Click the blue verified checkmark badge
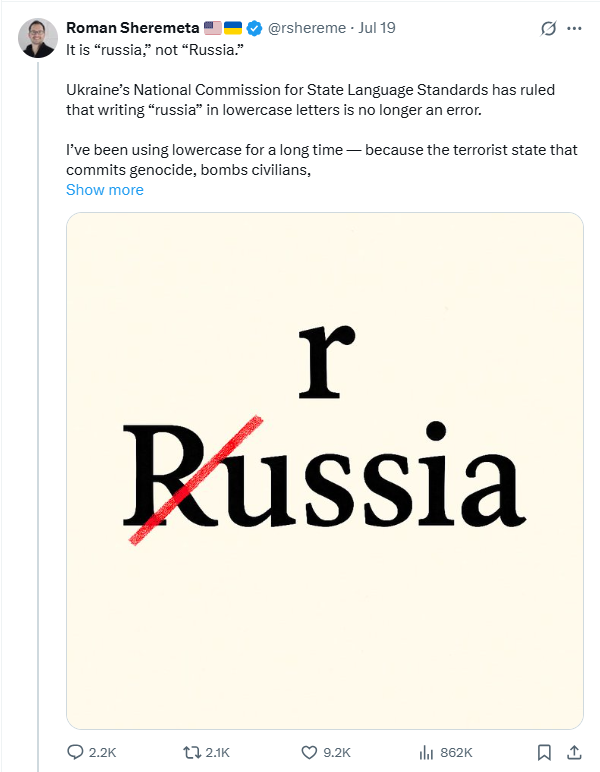This screenshot has height=772, width=600. click(x=254, y=29)
